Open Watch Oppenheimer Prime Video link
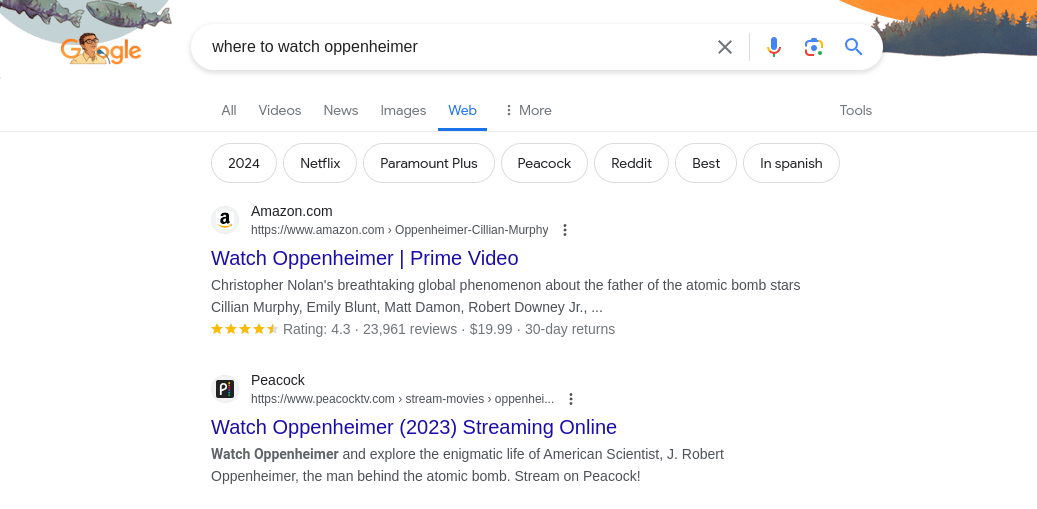 pos(364,258)
